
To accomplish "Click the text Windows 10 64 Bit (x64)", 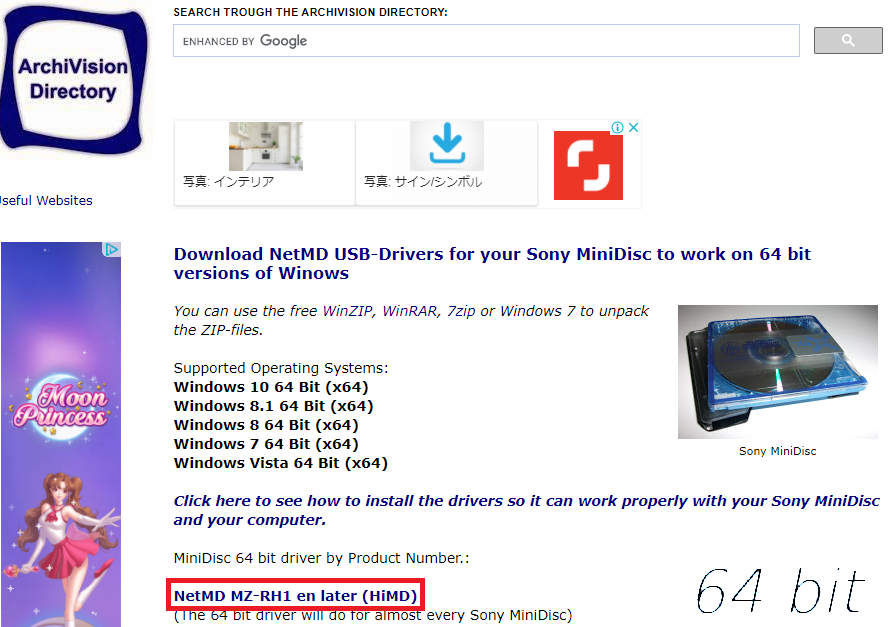I will 271,387.
